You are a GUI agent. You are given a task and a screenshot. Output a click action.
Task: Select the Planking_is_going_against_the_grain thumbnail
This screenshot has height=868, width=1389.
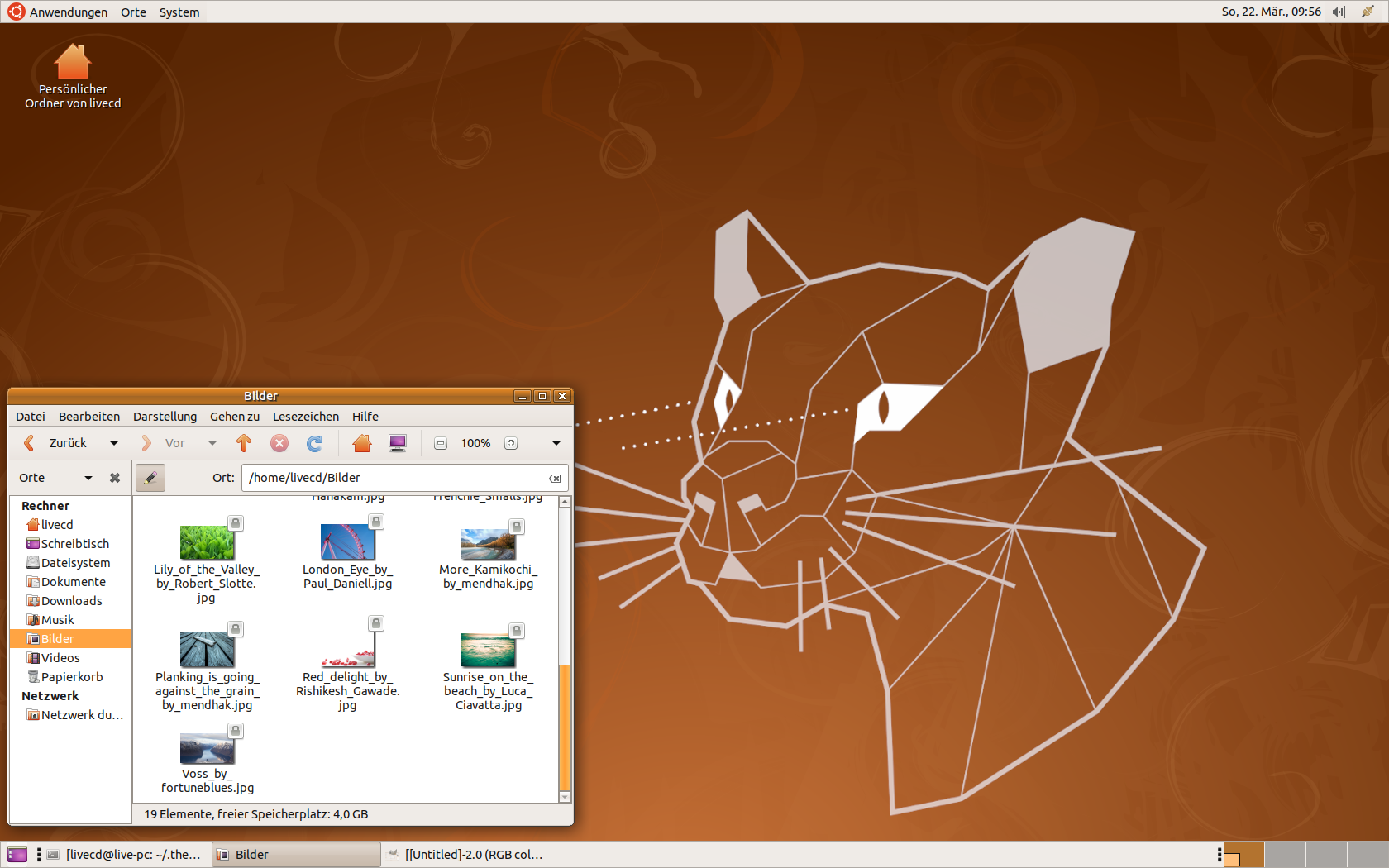(x=208, y=650)
